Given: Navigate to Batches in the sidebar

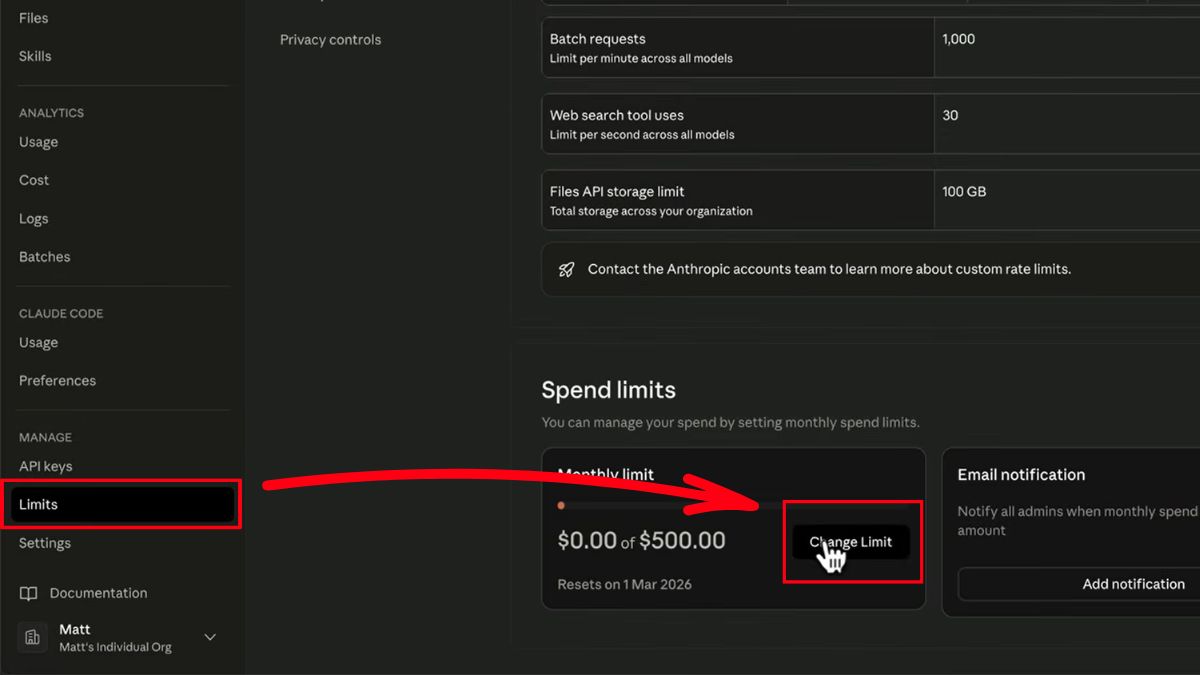Looking at the screenshot, I should click(x=44, y=257).
